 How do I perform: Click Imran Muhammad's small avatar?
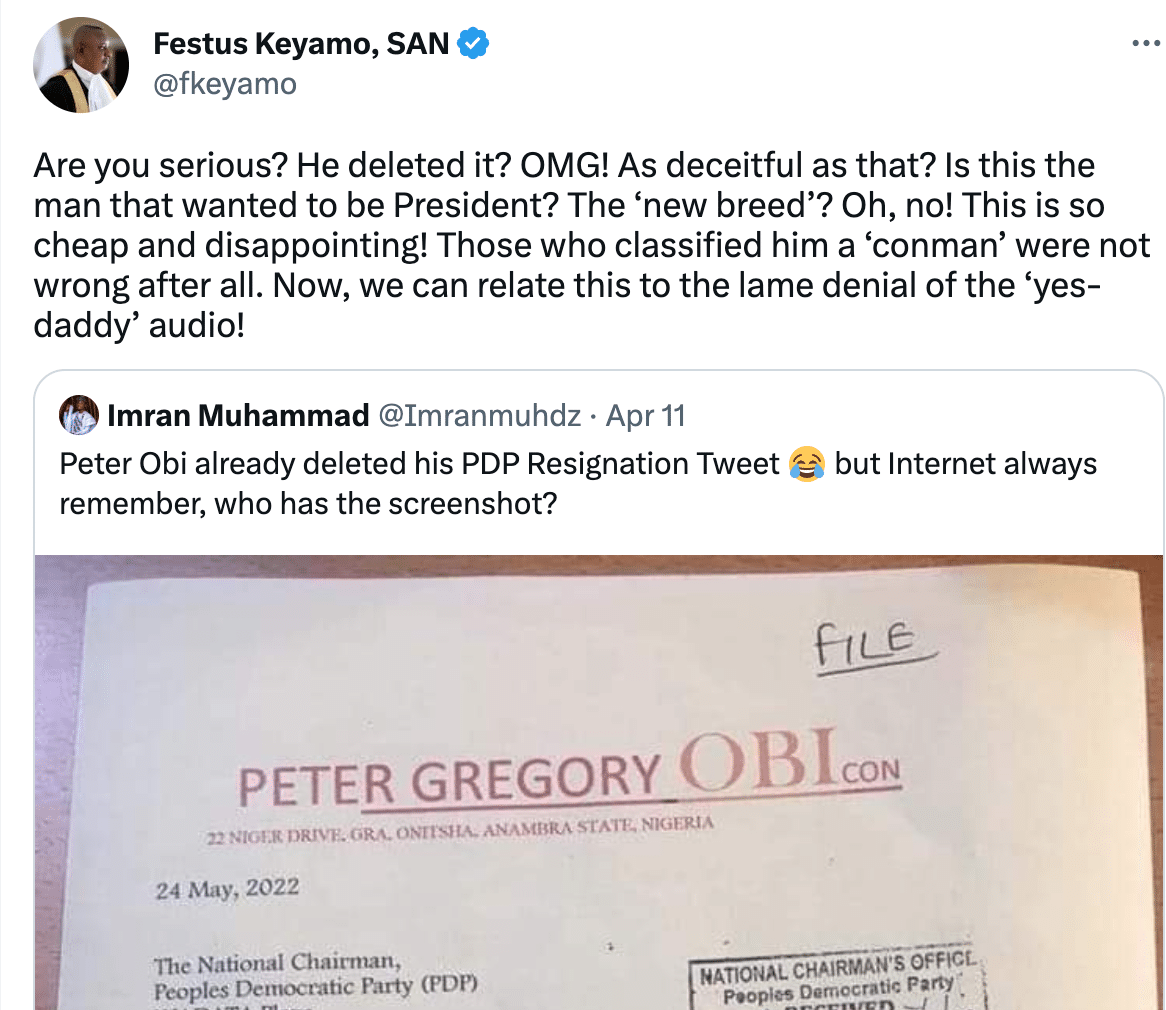[x=79, y=415]
